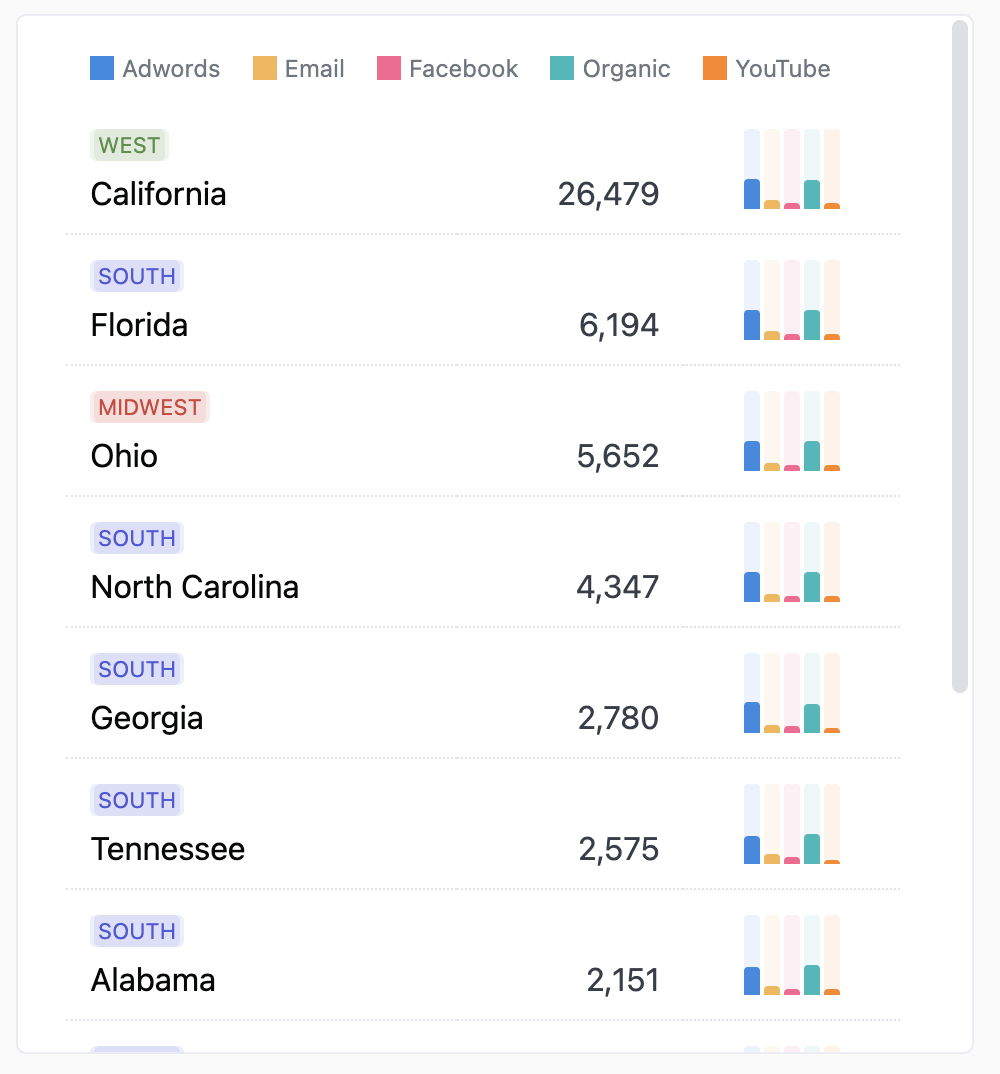Click Tennessee state name

pos(168,849)
